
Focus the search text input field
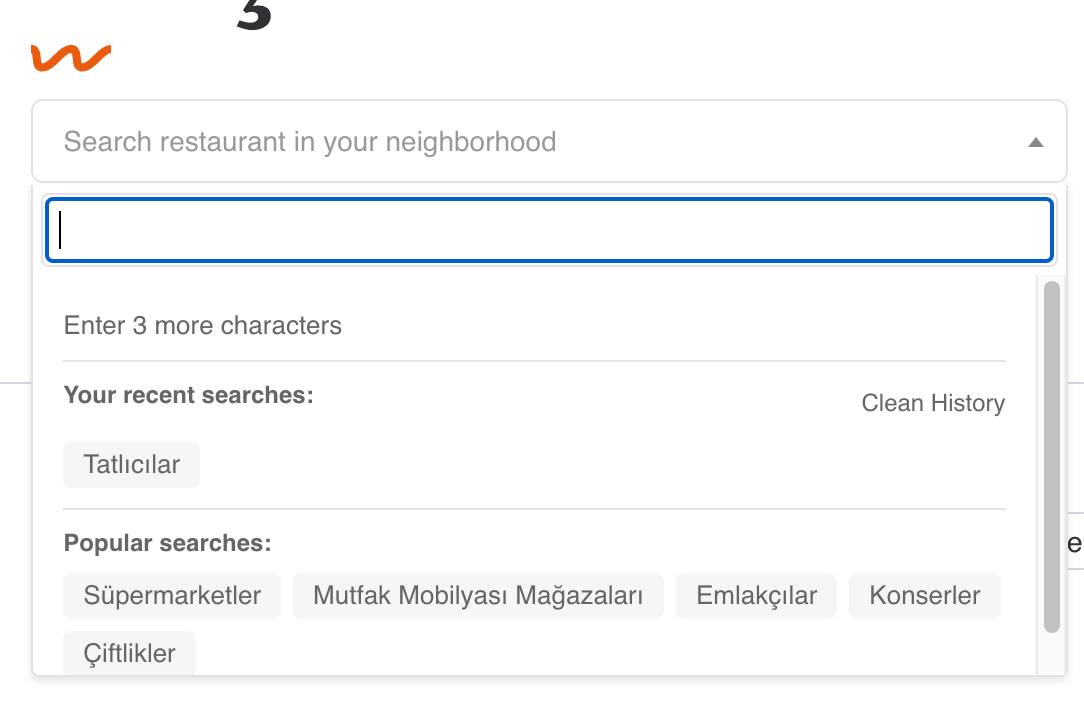tap(549, 231)
